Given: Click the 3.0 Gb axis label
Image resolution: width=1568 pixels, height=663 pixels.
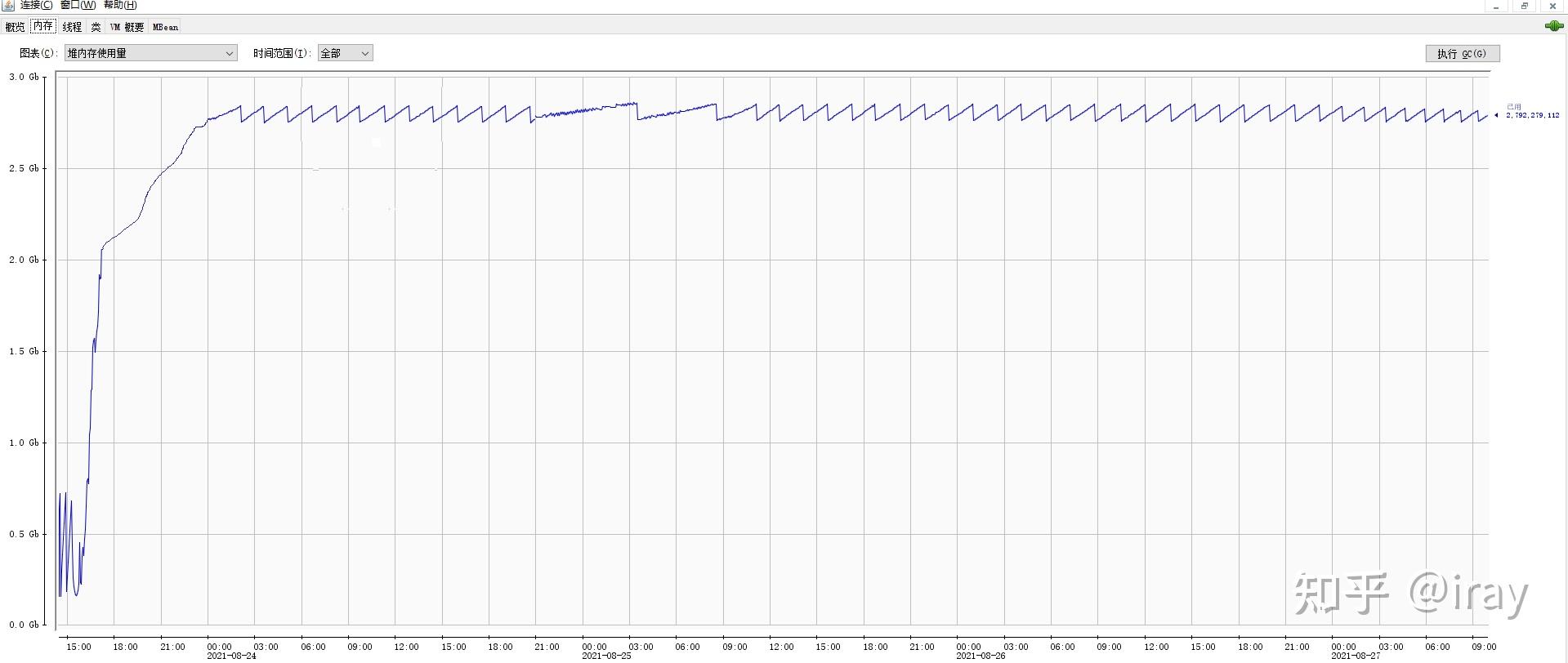Looking at the screenshot, I should click(24, 78).
